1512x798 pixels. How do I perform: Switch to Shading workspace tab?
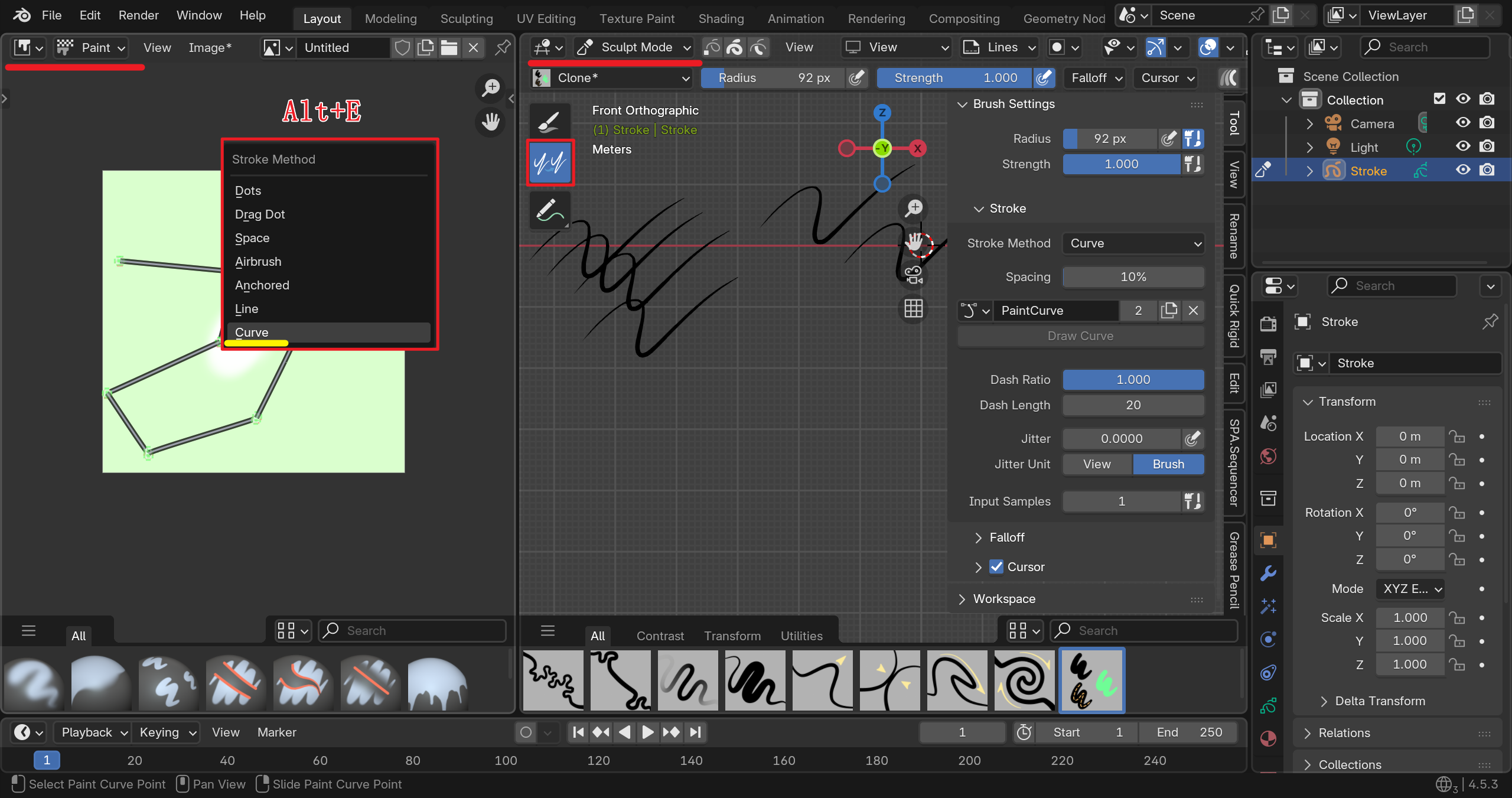pyautogui.click(x=721, y=18)
